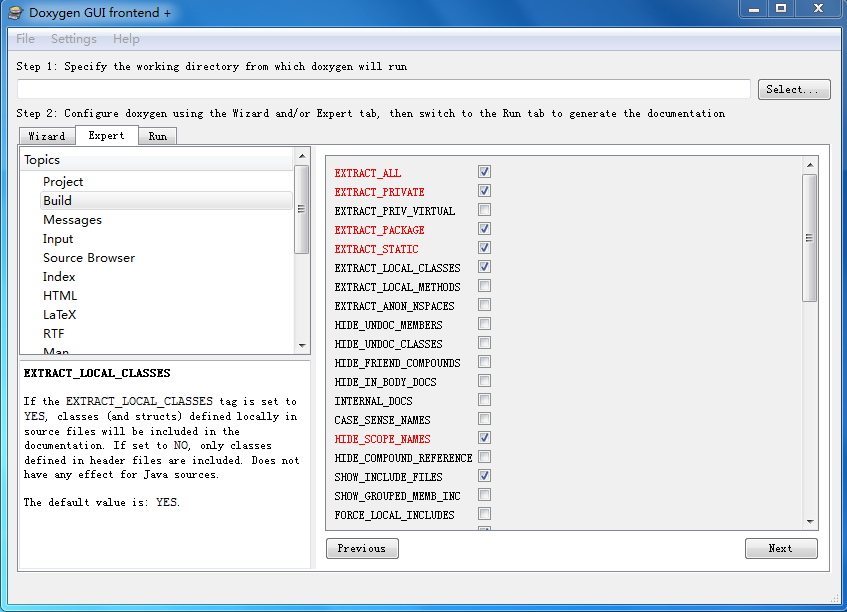Switch to the Expert tab

pyautogui.click(x=106, y=135)
